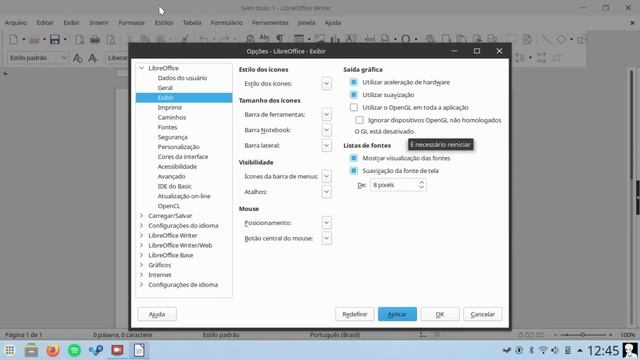Screen dimensions: 640x360
Task: Click the red screen recorder taskbar icon
Action: 118,351
